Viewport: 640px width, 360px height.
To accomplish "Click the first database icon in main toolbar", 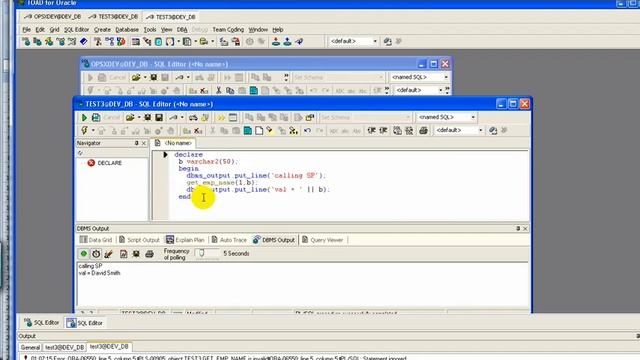I will tap(26, 41).
